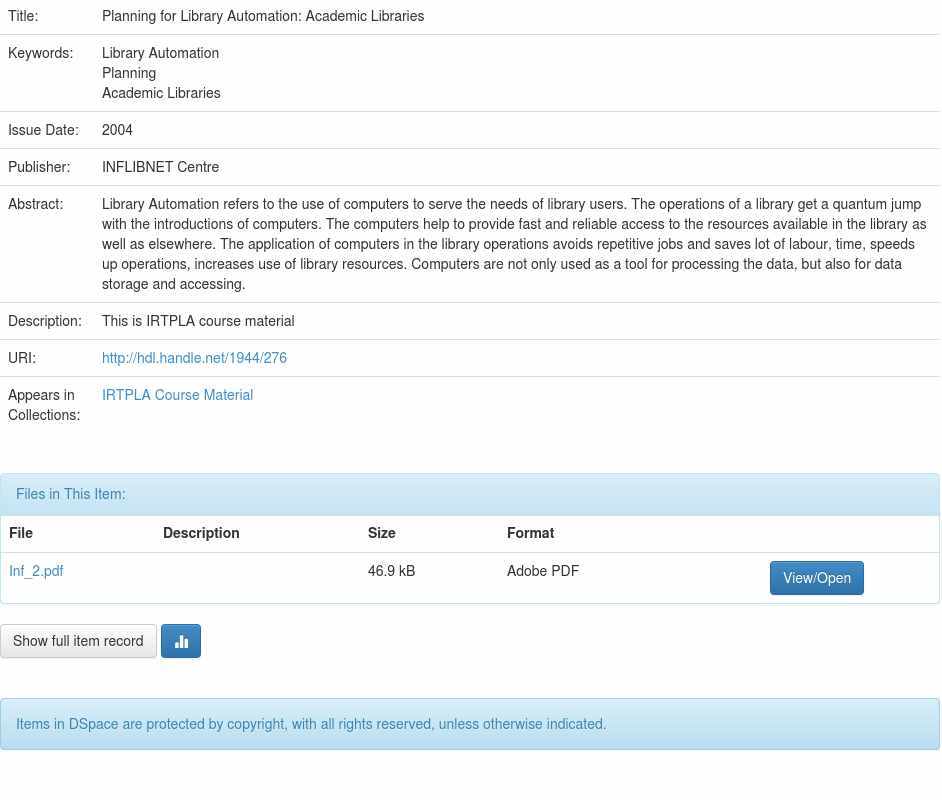Click the 'This is IRTPLA course material' description
Viewport: 942px width, 800px height.
pyautogui.click(x=198, y=321)
